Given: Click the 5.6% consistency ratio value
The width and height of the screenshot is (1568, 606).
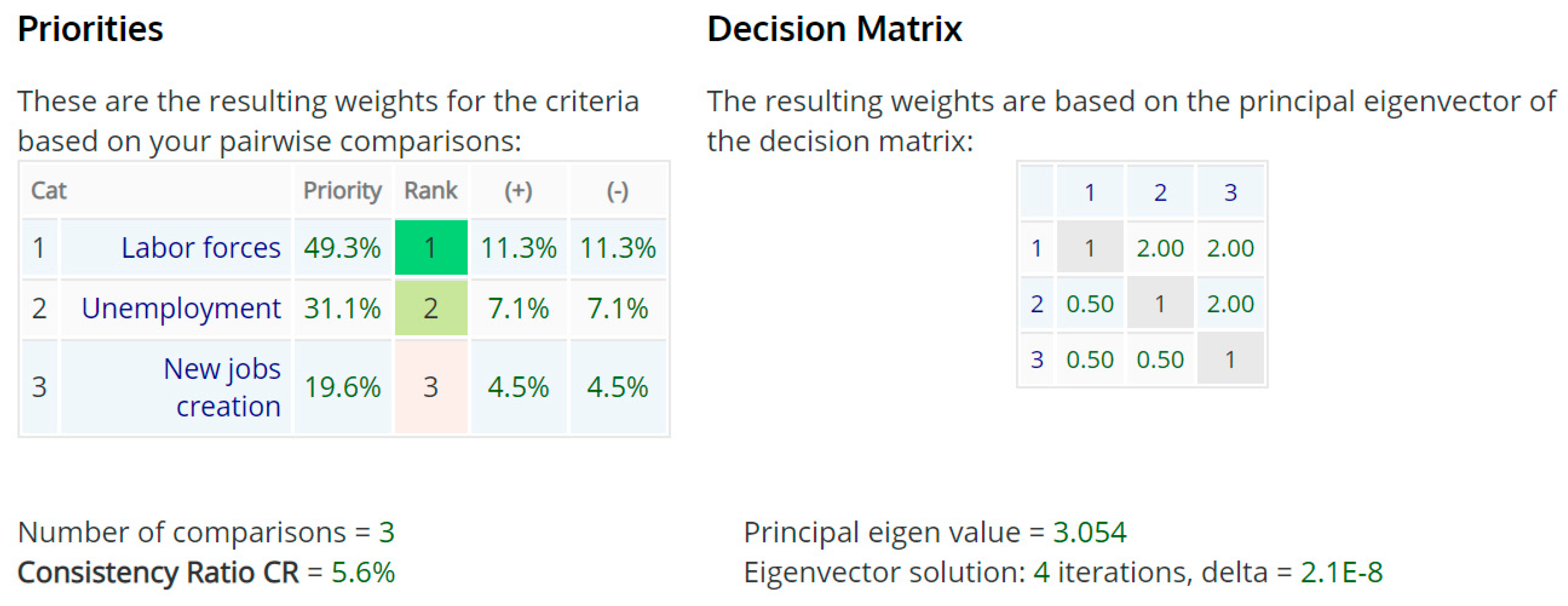Looking at the screenshot, I should click(x=363, y=573).
